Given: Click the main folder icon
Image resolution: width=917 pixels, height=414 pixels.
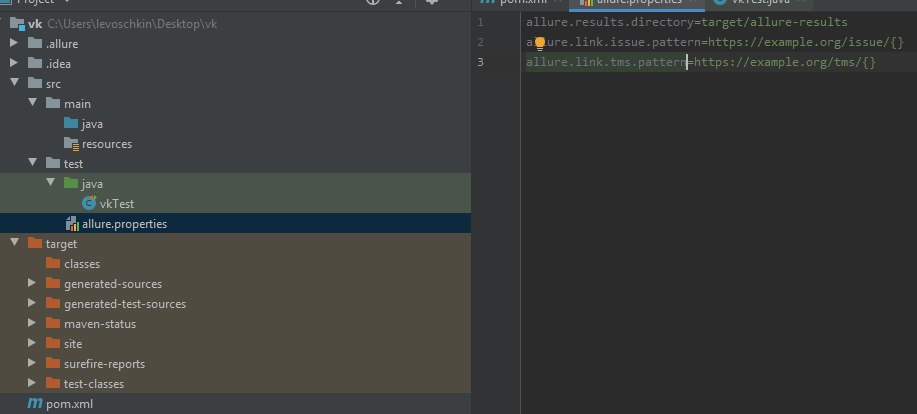Looking at the screenshot, I should tap(53, 103).
